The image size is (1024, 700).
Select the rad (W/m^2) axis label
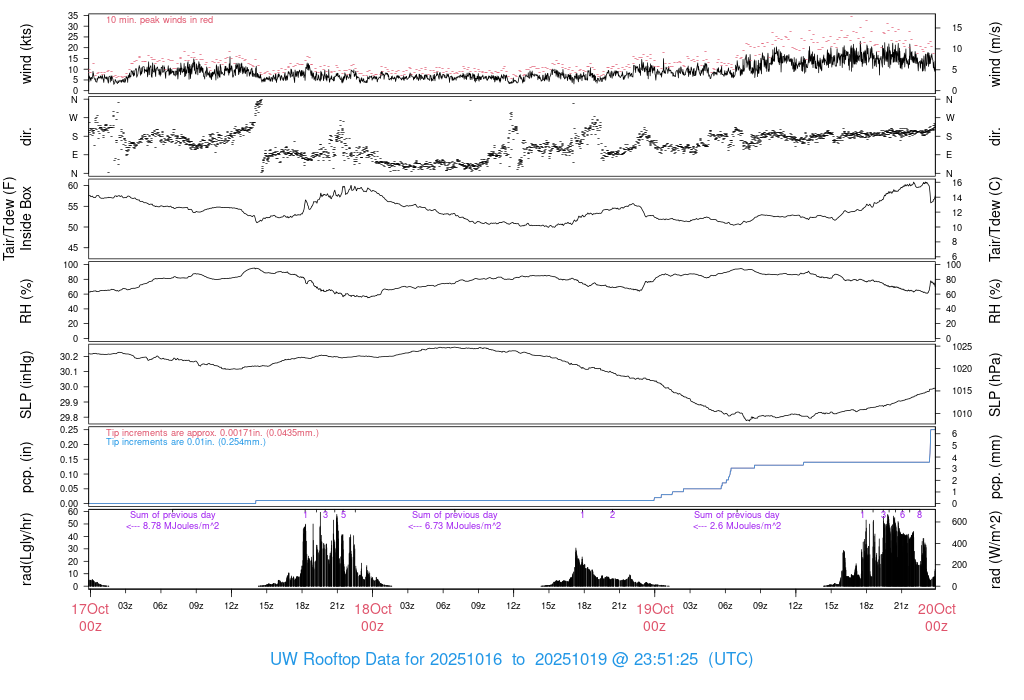(996, 549)
